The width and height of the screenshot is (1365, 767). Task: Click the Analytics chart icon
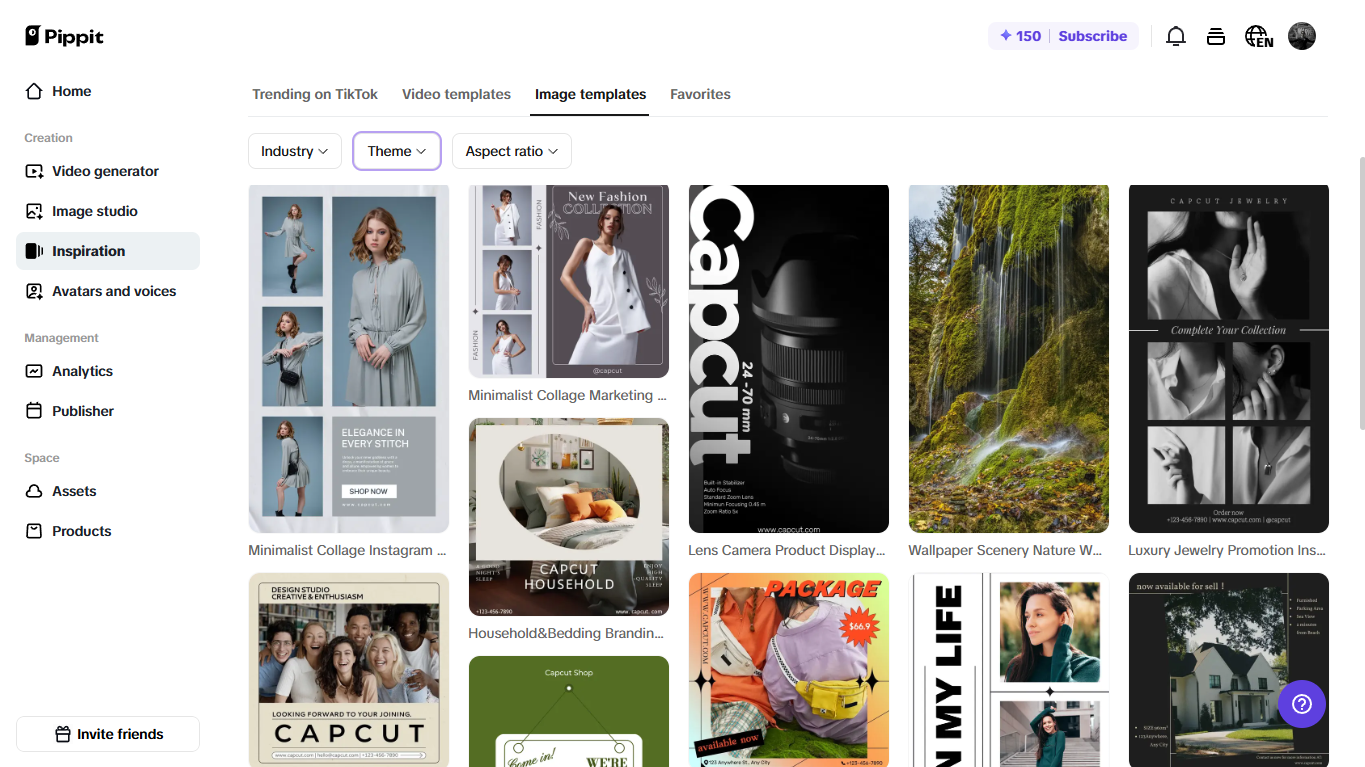click(34, 371)
